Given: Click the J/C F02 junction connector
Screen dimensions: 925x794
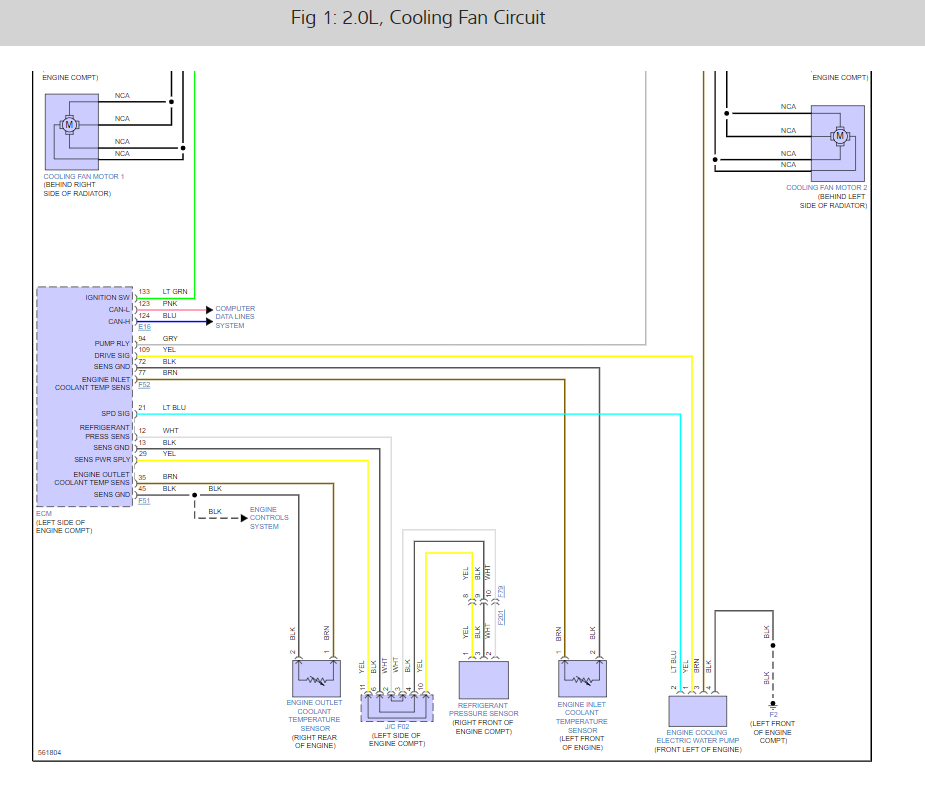Looking at the screenshot, I should pos(397,708).
